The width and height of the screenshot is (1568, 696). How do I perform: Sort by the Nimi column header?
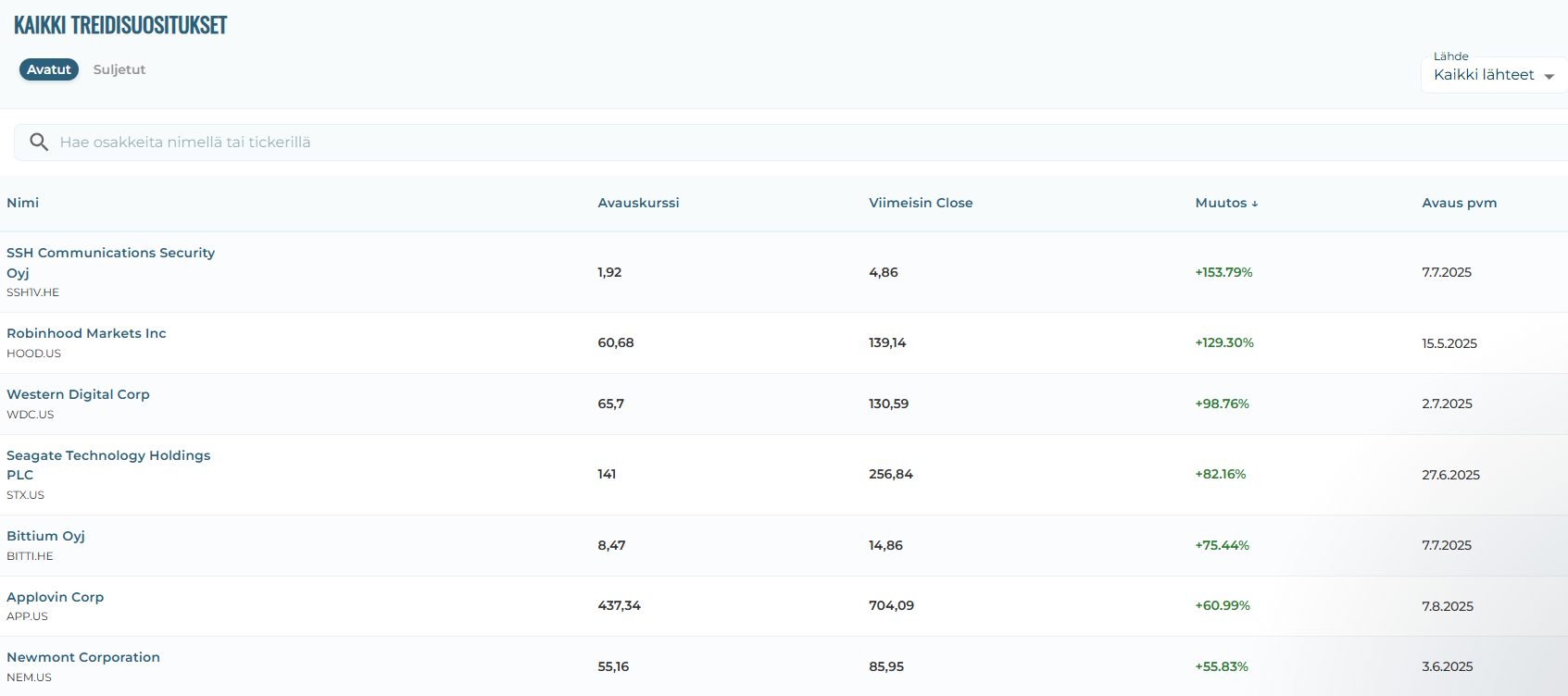23,203
